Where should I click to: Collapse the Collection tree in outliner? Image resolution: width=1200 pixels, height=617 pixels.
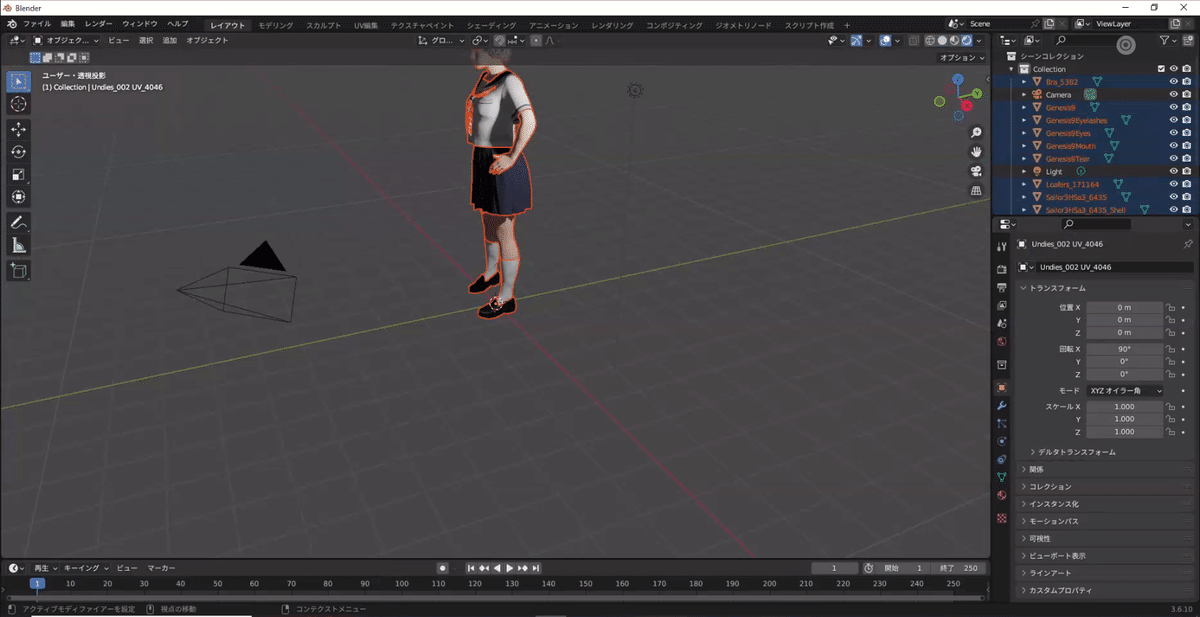pyautogui.click(x=1012, y=69)
